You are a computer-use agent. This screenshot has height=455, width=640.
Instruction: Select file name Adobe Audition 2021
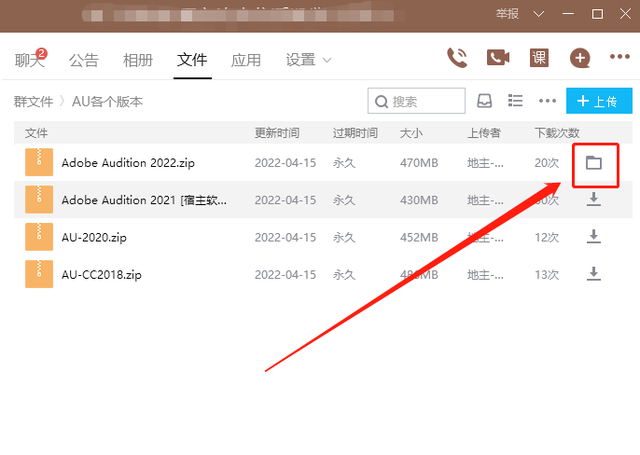click(144, 200)
